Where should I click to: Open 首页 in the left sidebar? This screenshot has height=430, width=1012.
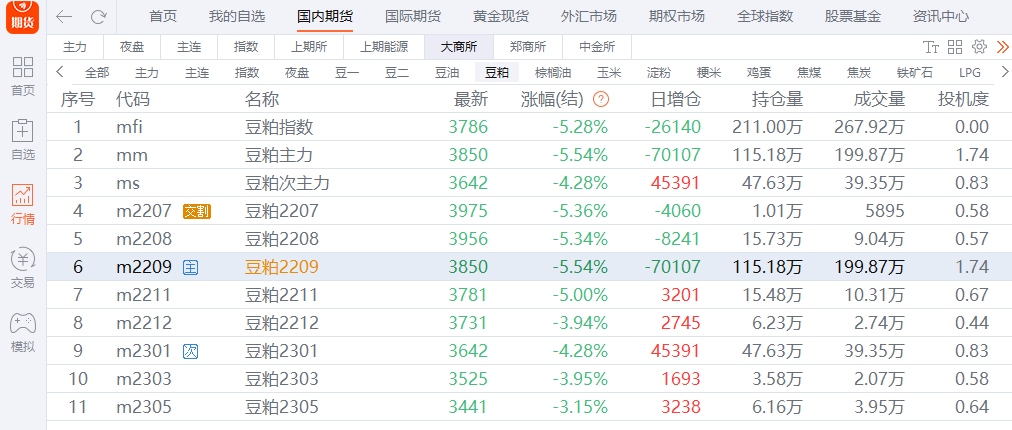click(23, 76)
